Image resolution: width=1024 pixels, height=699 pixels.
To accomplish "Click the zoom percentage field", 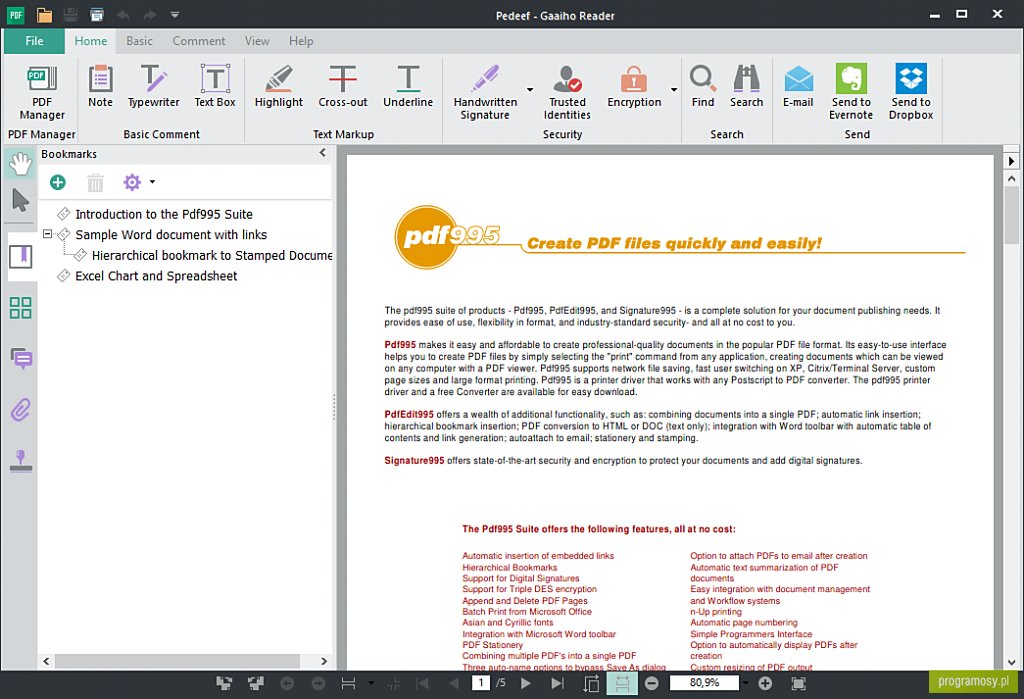I will pos(705,683).
